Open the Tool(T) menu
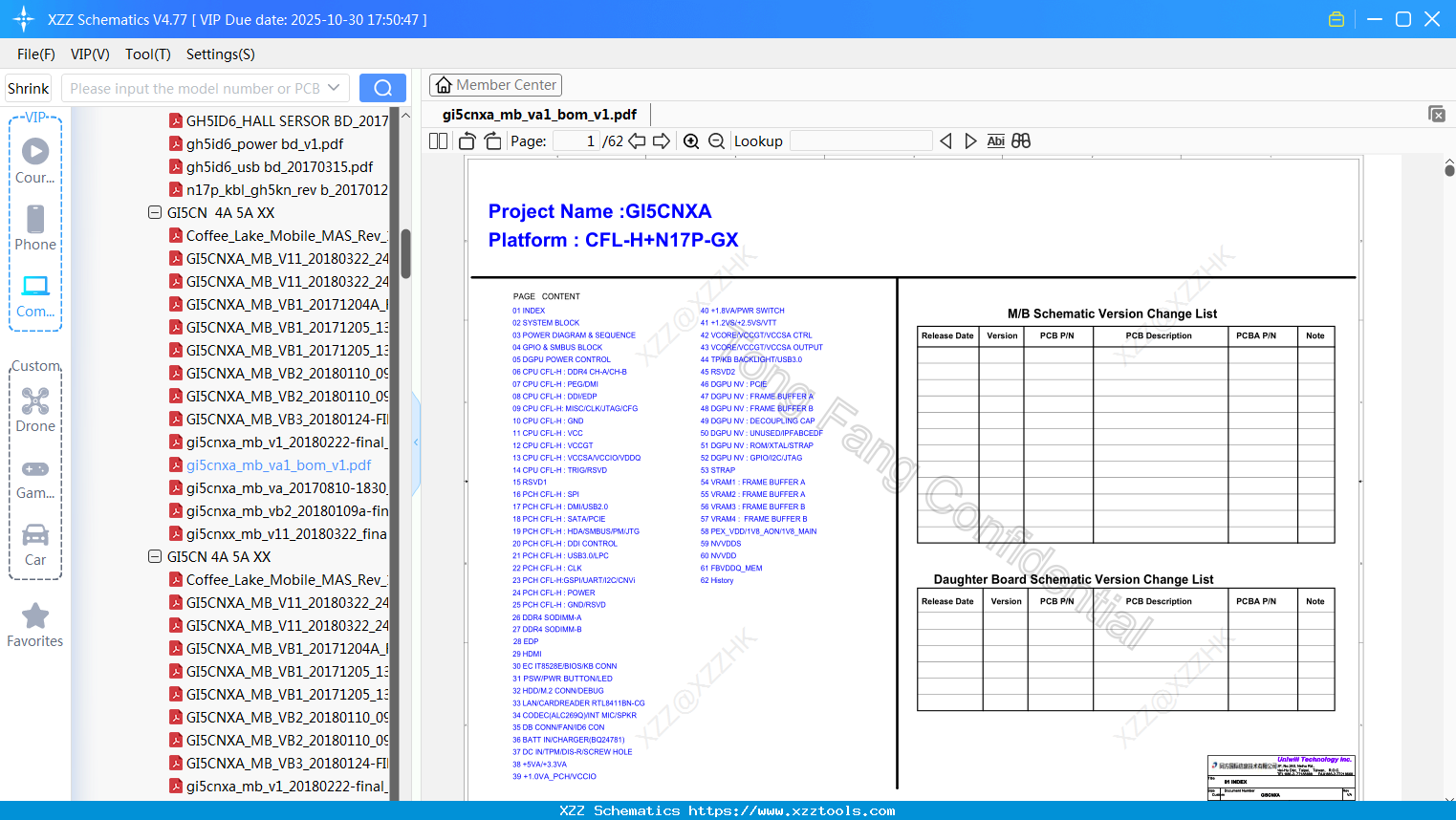 (x=148, y=54)
